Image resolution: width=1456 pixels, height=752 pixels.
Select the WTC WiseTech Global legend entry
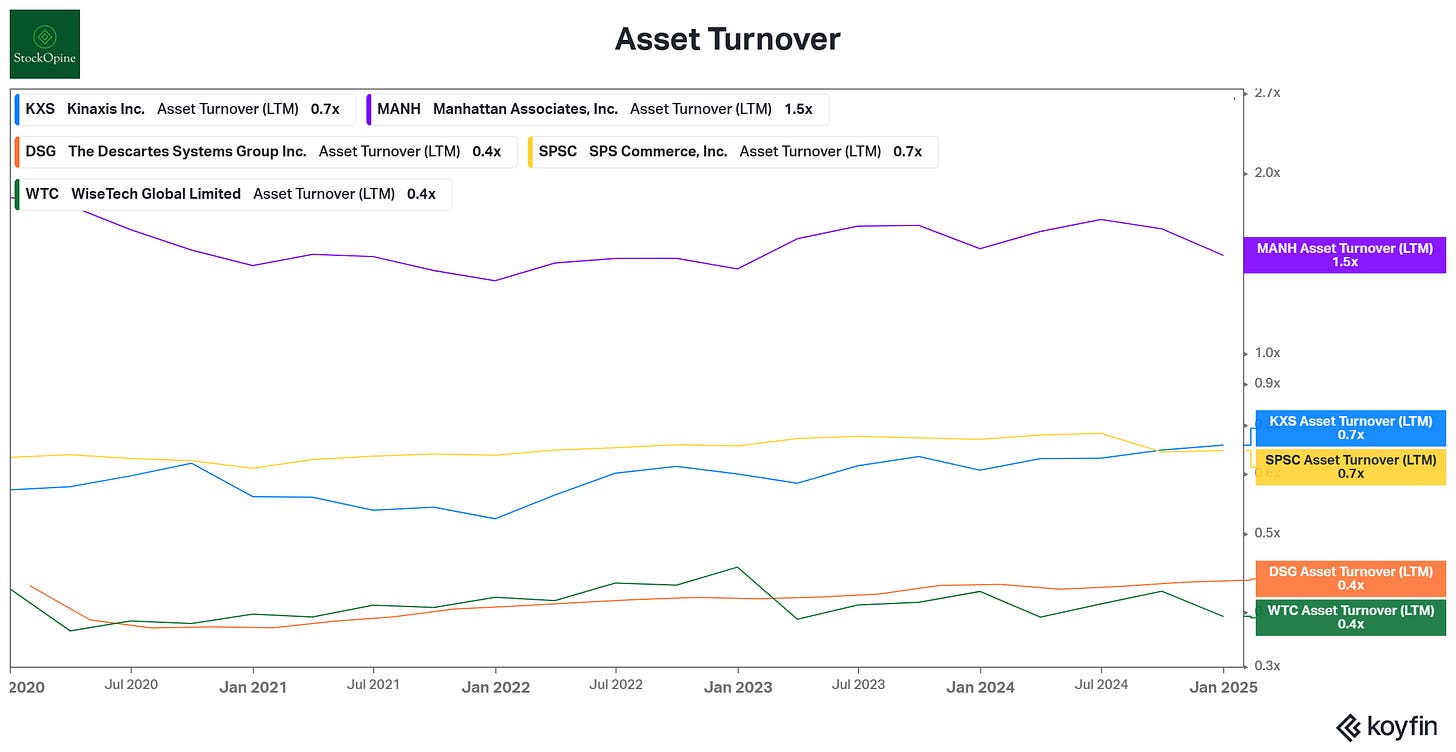[233, 194]
